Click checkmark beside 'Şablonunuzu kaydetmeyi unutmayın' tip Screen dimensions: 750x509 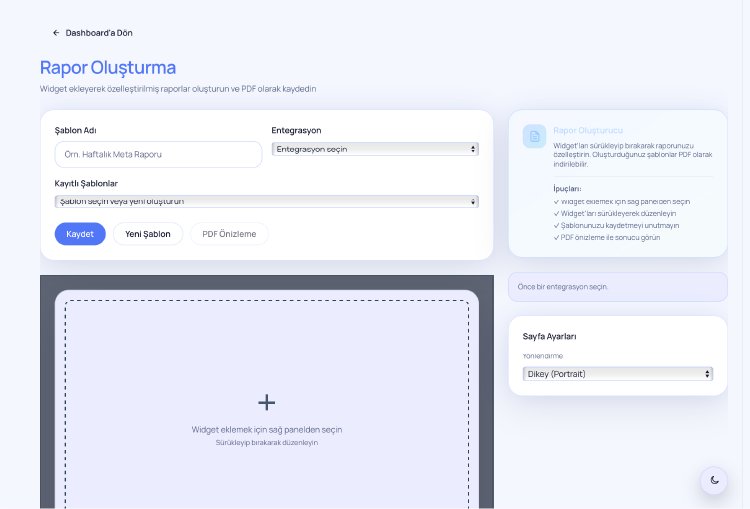556,225
